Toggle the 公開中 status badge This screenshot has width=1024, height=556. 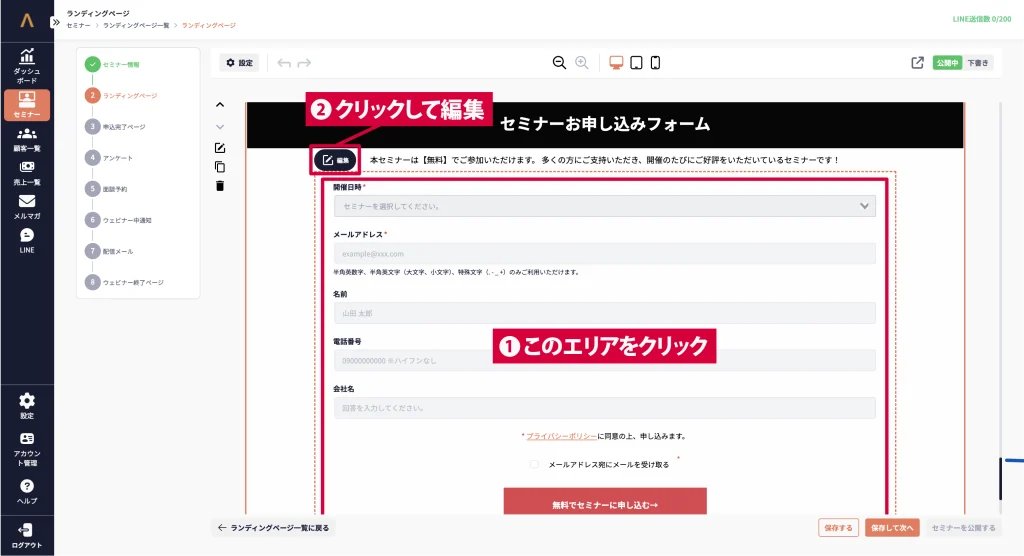click(947, 63)
